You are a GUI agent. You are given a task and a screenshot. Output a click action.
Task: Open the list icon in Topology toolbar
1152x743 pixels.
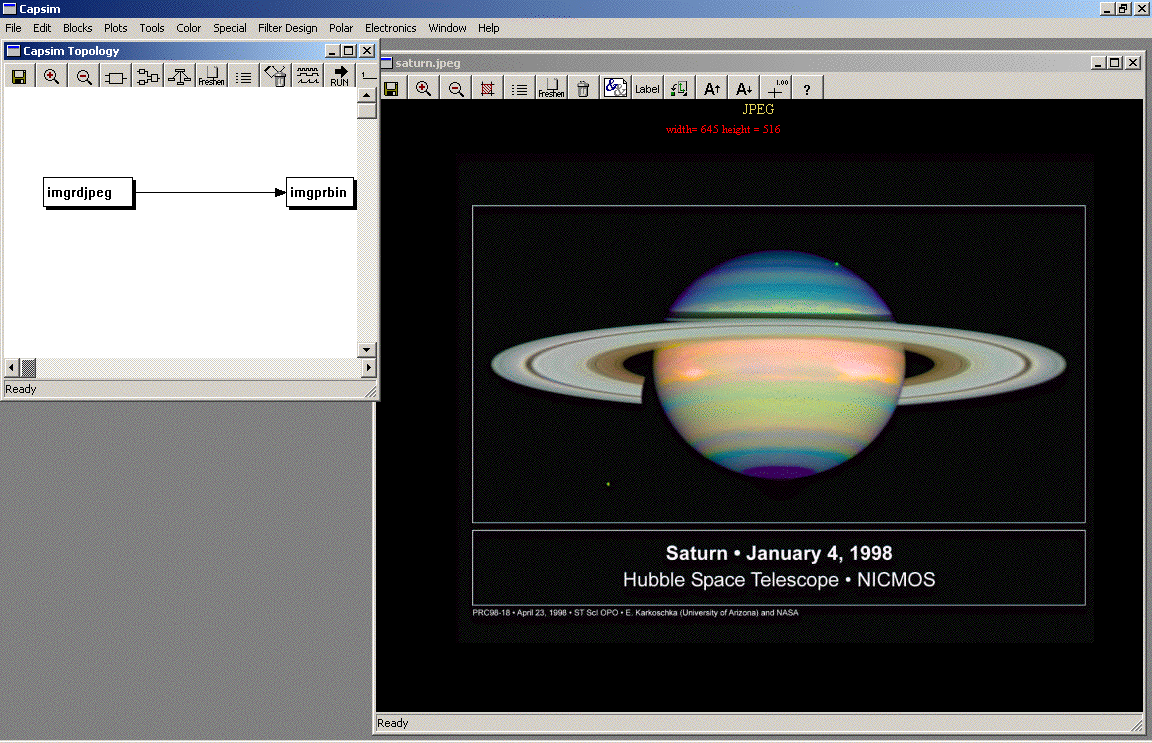pyautogui.click(x=243, y=76)
